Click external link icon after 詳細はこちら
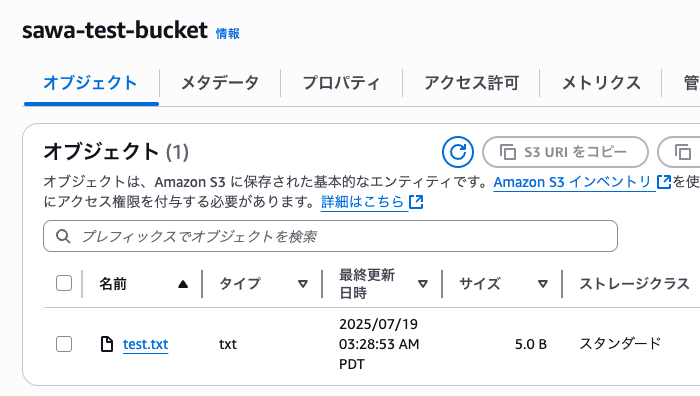Viewport: 700px width, 396px height. click(x=416, y=202)
